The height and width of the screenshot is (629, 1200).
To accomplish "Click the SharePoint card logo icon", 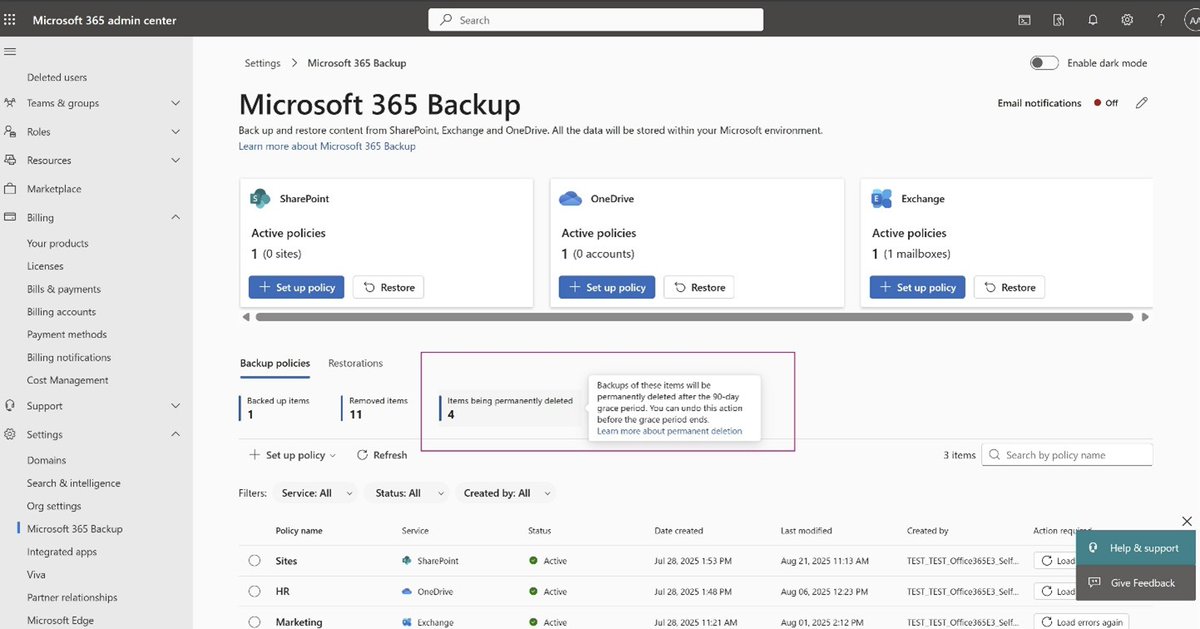I will pyautogui.click(x=260, y=198).
